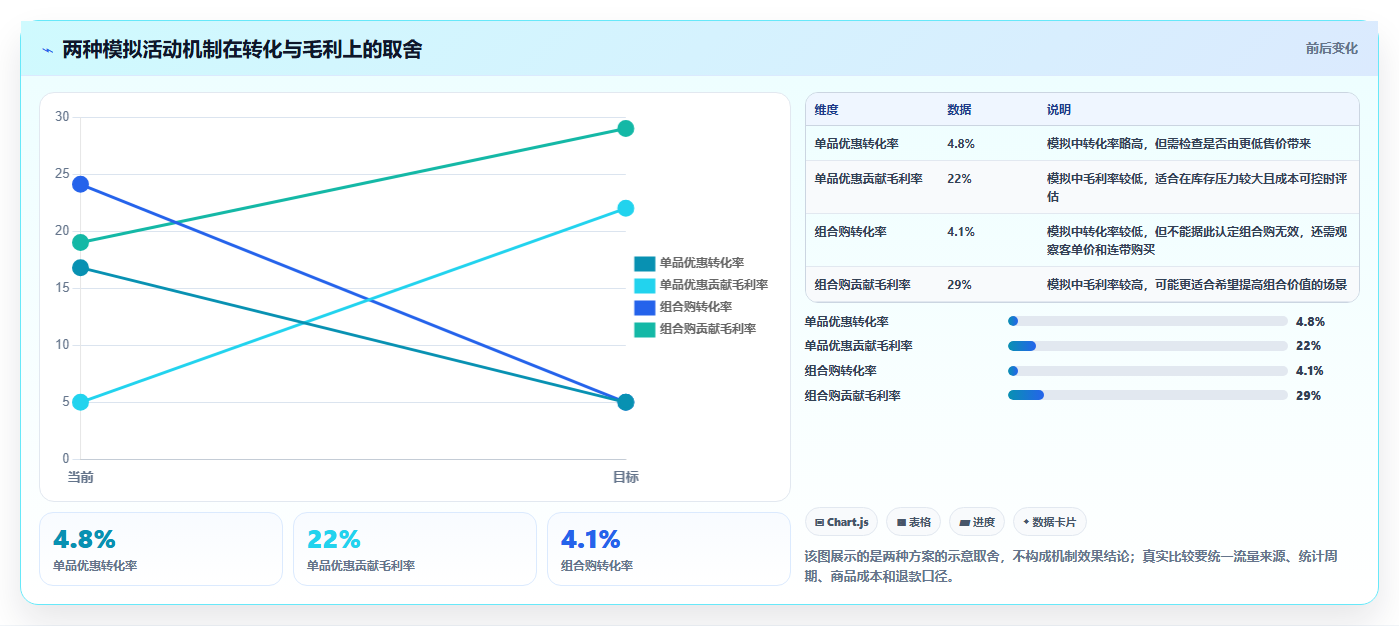Toggle 单品优惠贡献毛利率 legend color box

pos(644,285)
